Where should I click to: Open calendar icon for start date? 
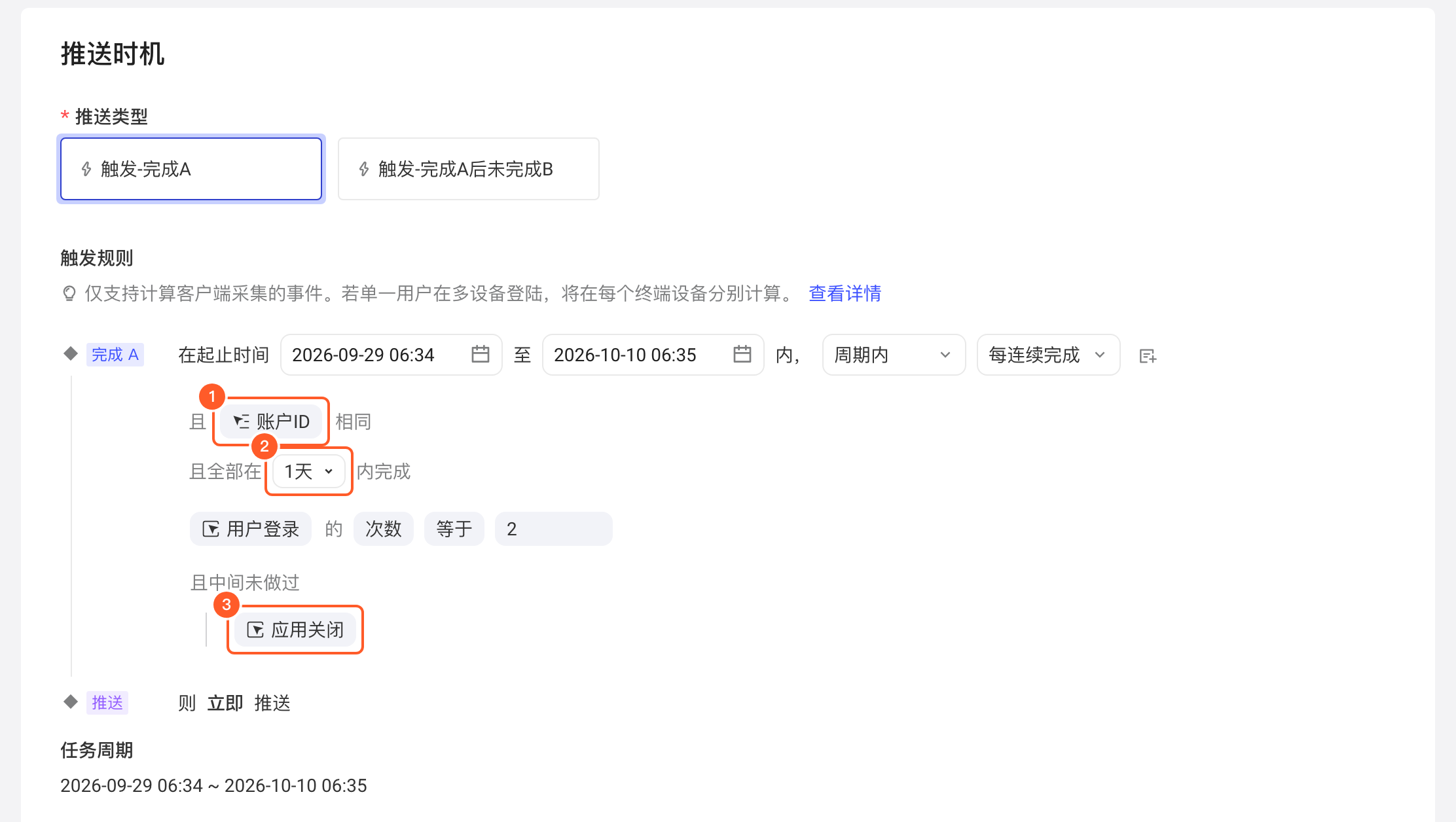pyautogui.click(x=481, y=354)
